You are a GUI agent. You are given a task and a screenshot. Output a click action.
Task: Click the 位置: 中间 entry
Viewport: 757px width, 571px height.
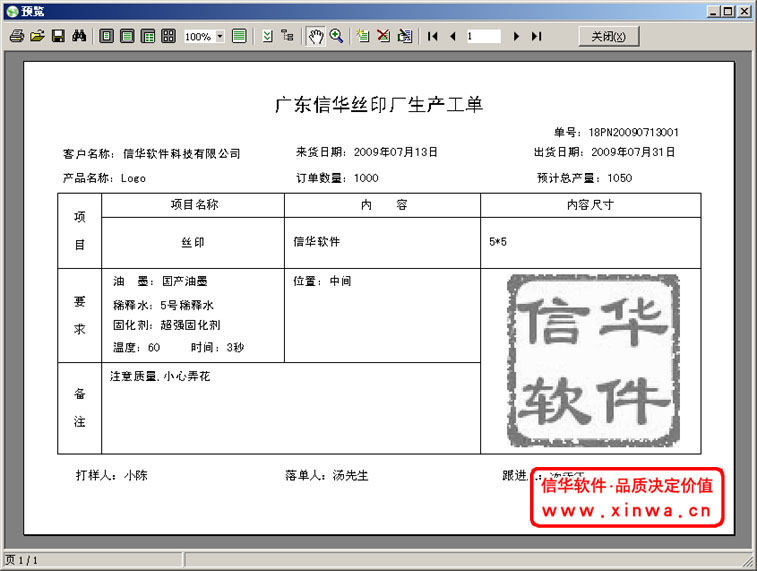[322, 281]
